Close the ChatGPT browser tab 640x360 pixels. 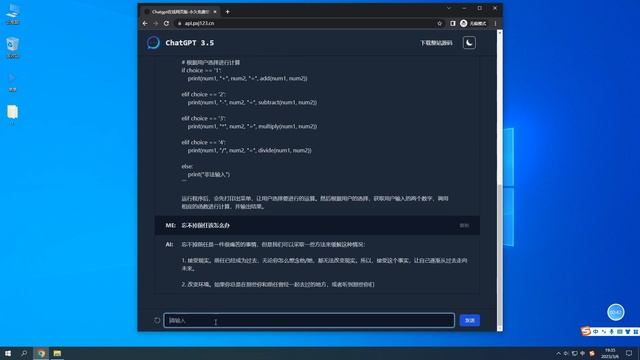pos(215,12)
